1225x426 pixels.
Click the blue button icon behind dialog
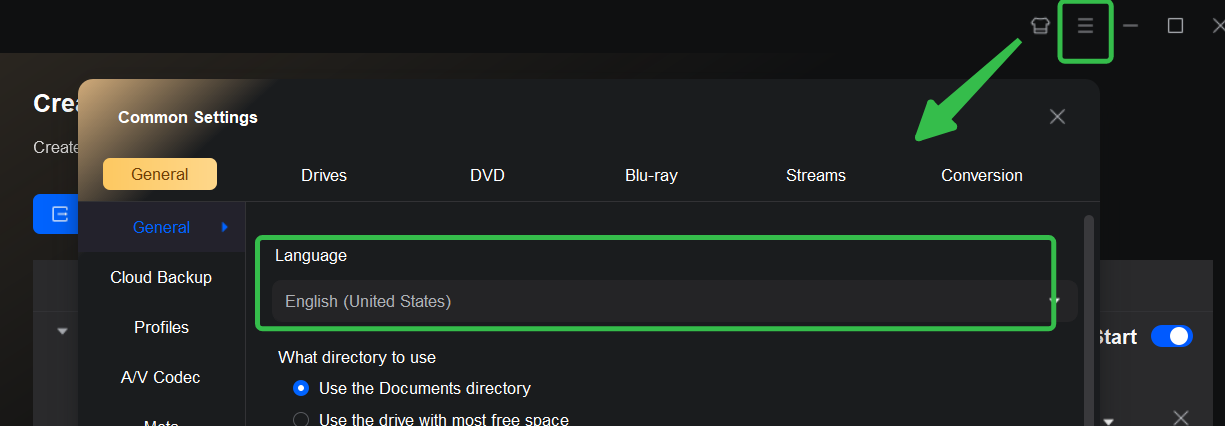tap(56, 214)
